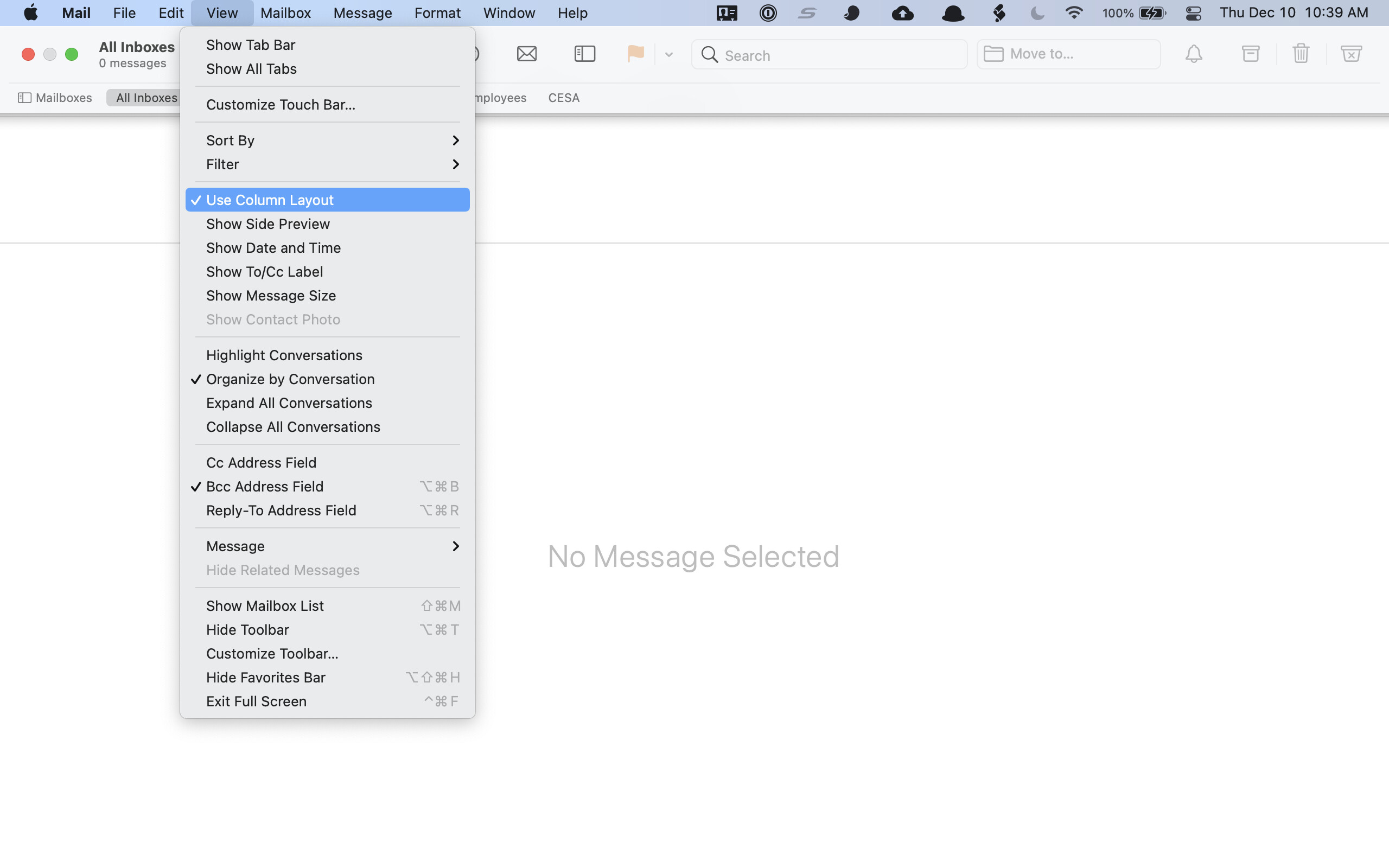Click the envelope mark-unread toolbar icon
Screen dimensions: 1389x868
[x=526, y=54]
